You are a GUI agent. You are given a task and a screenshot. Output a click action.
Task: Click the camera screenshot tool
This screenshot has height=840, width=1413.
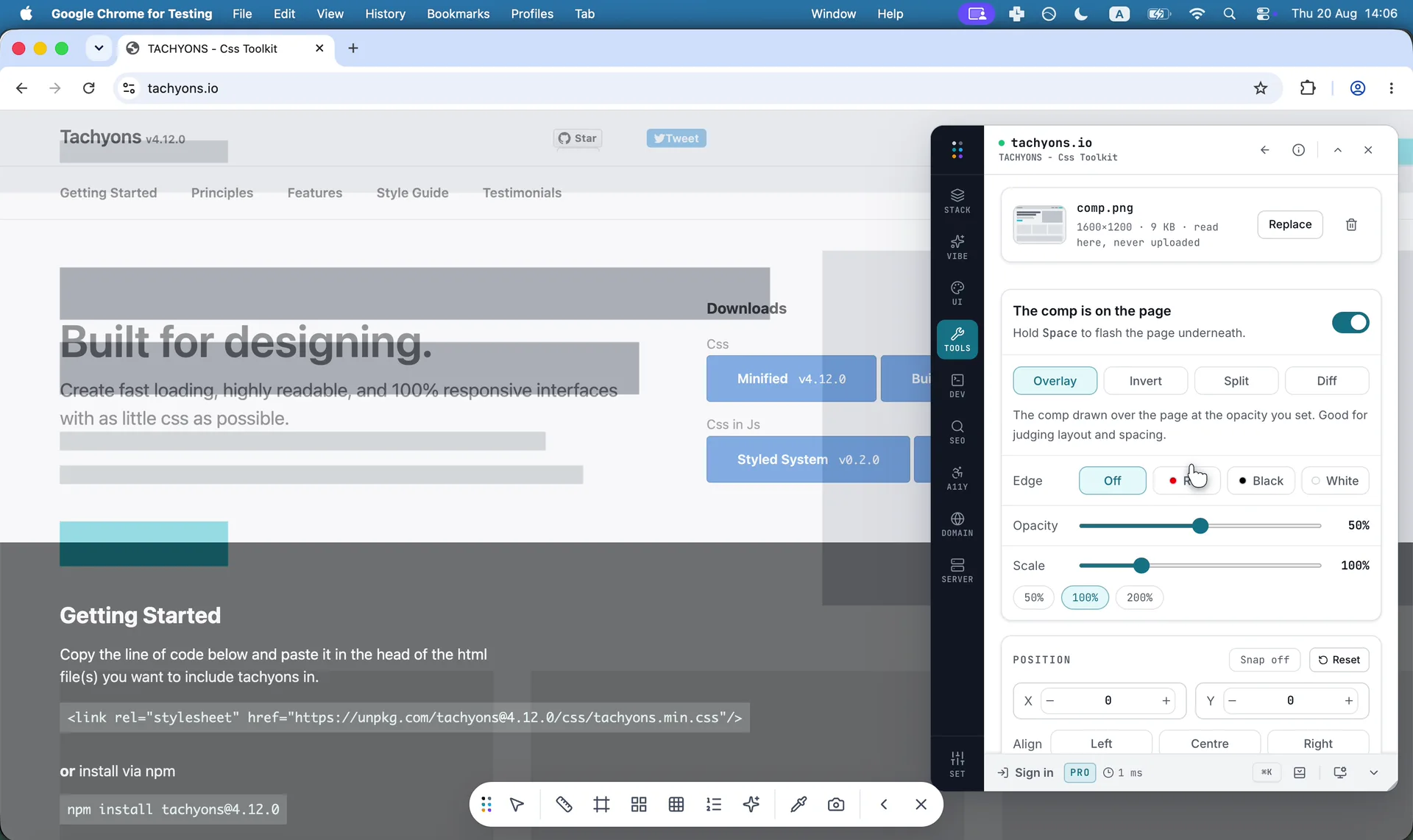click(836, 805)
